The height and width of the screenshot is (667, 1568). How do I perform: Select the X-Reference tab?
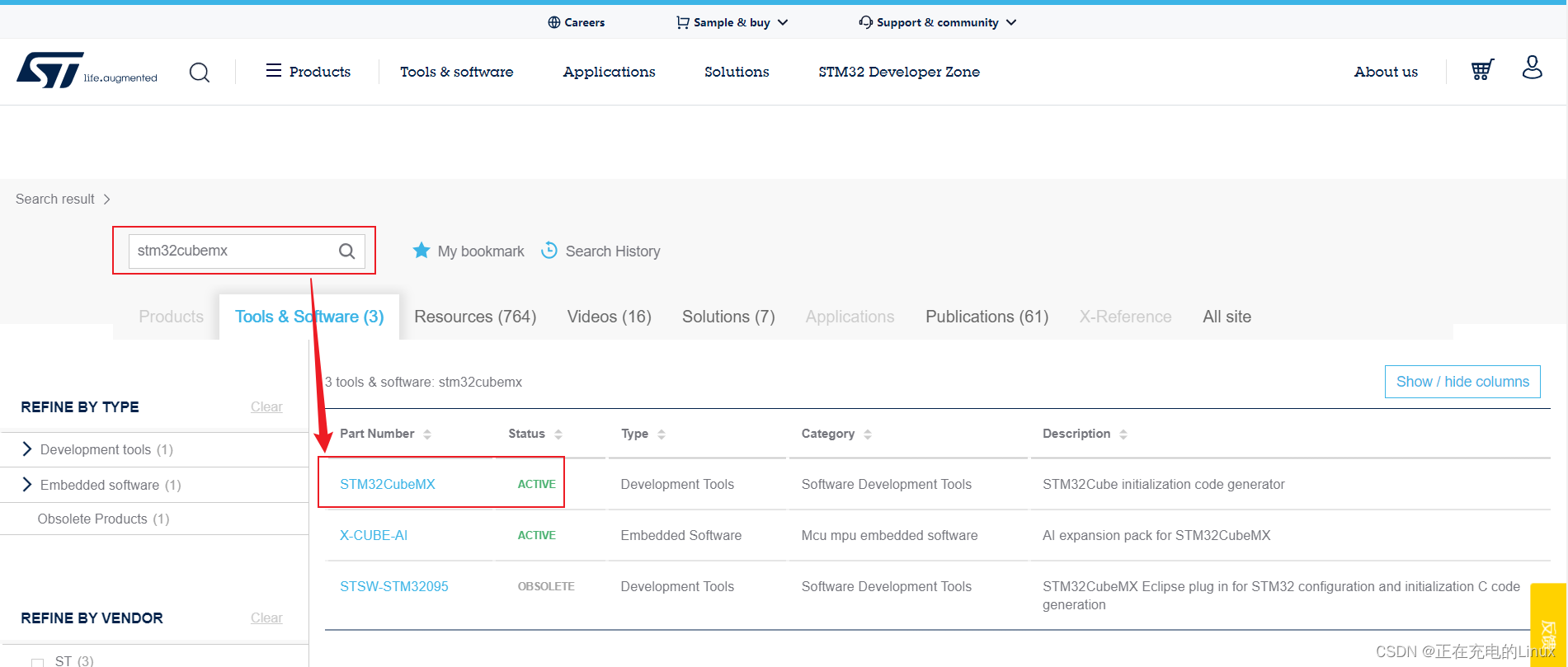[x=1125, y=317]
